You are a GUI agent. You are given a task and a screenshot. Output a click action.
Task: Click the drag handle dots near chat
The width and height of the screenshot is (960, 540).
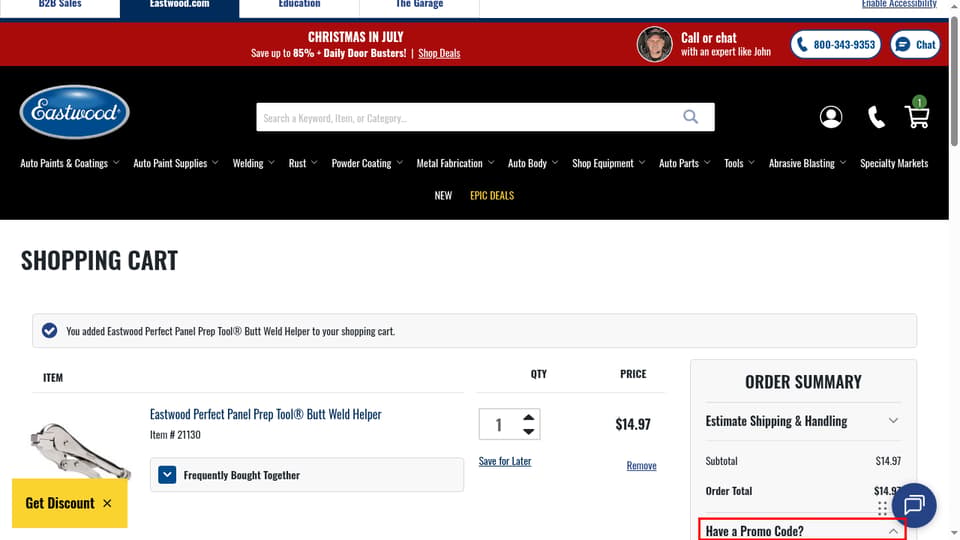pos(882,508)
